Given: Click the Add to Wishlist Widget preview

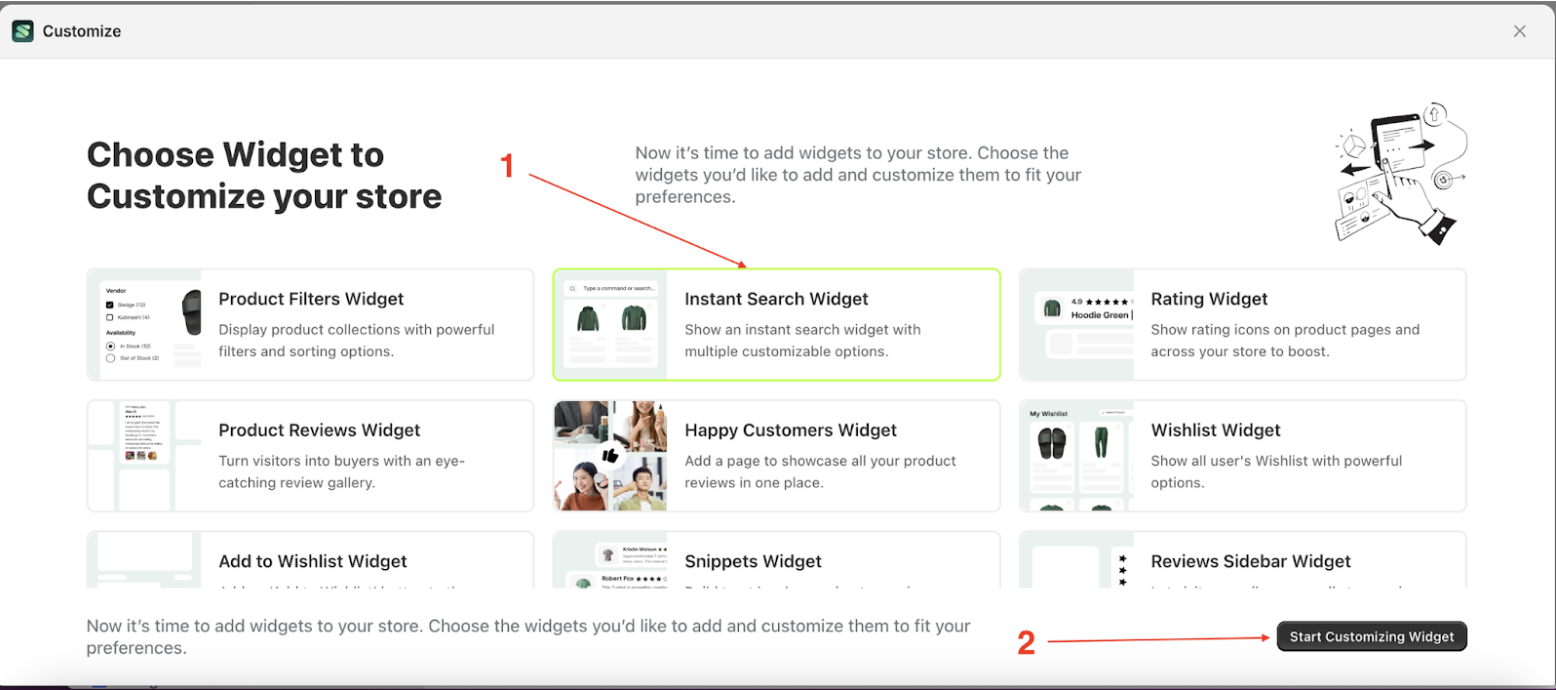Looking at the screenshot, I should (145, 562).
